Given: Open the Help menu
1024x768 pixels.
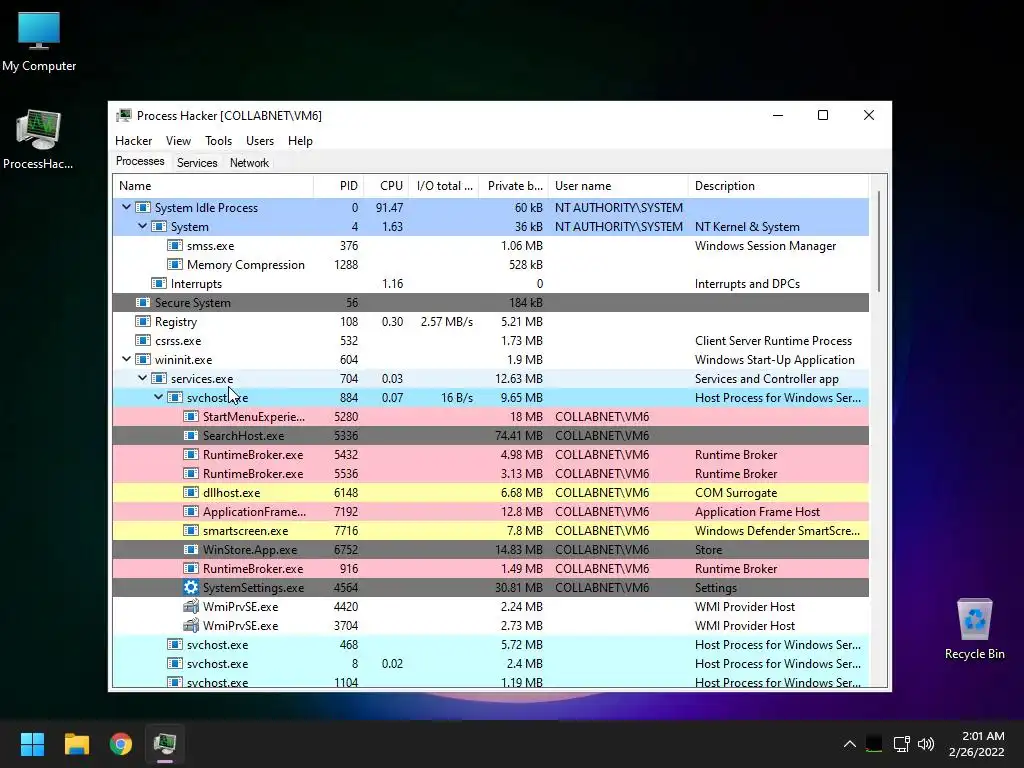Looking at the screenshot, I should [x=300, y=141].
